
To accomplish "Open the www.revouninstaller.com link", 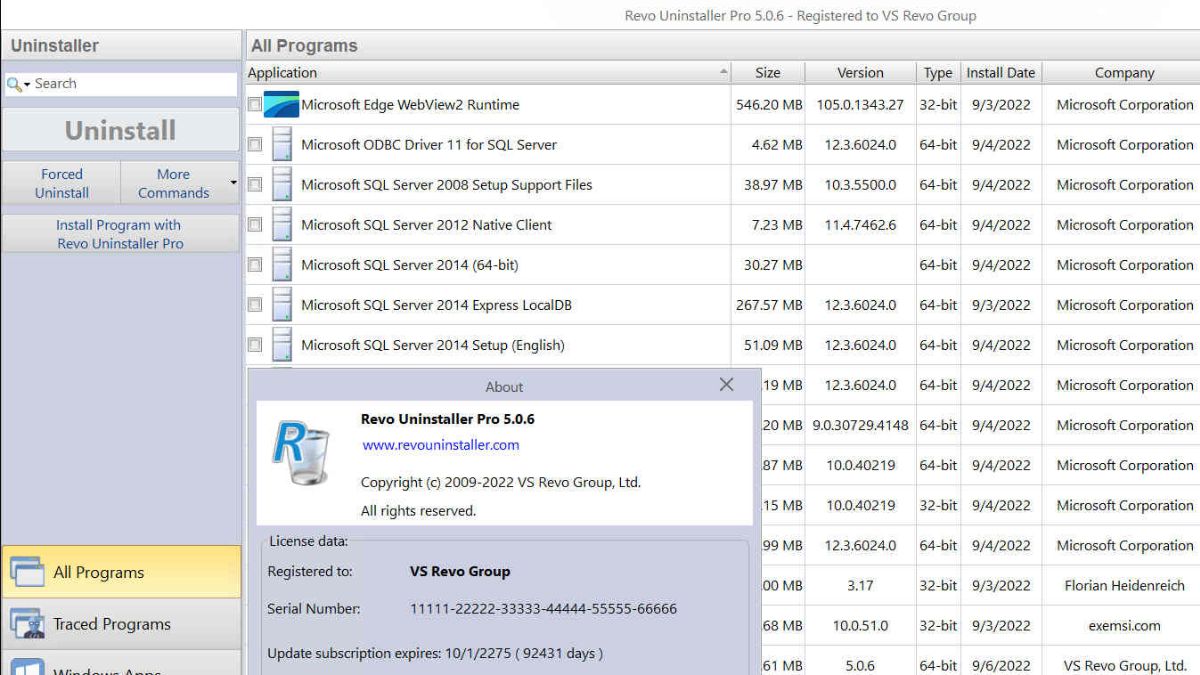I will click(441, 445).
